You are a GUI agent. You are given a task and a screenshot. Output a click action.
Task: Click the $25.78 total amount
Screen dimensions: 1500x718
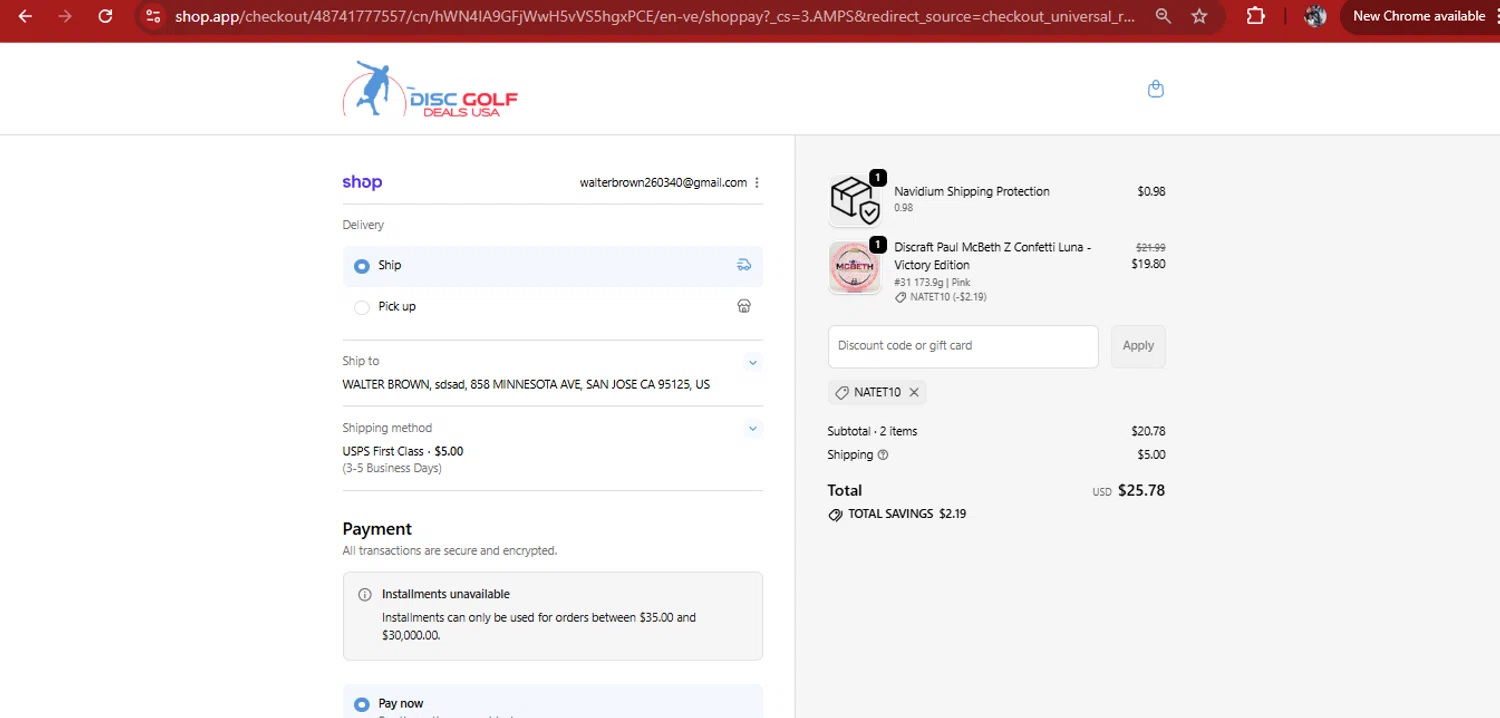point(1141,491)
